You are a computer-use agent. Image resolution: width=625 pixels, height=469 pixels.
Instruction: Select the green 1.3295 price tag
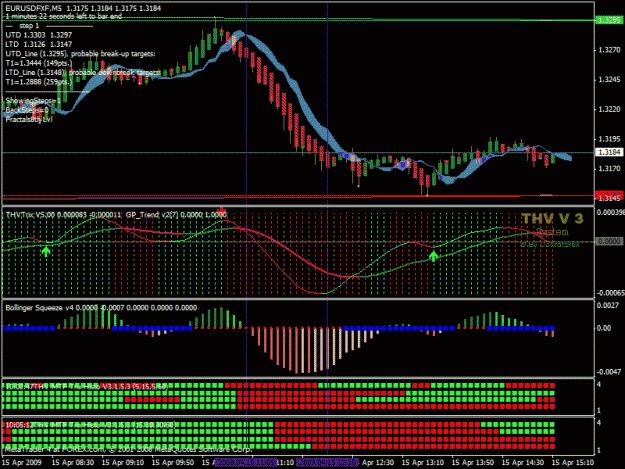point(609,20)
